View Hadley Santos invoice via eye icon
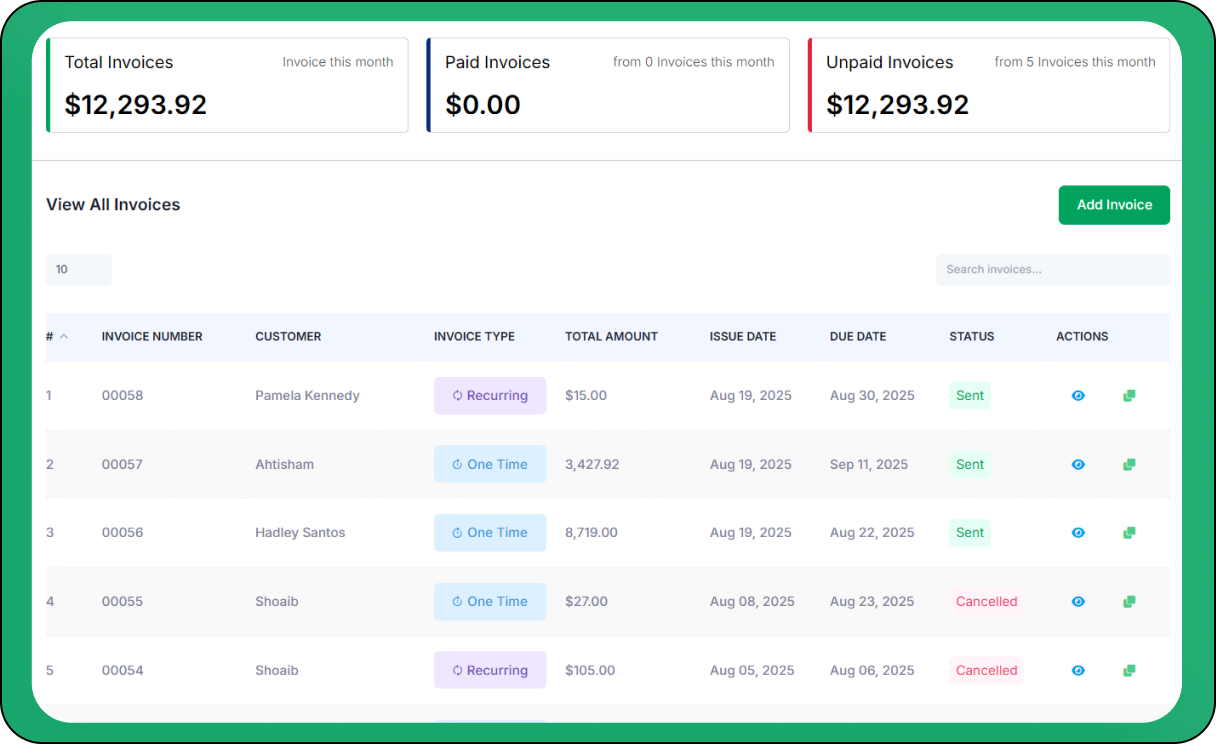Image resolution: width=1216 pixels, height=744 pixels. [x=1078, y=533]
